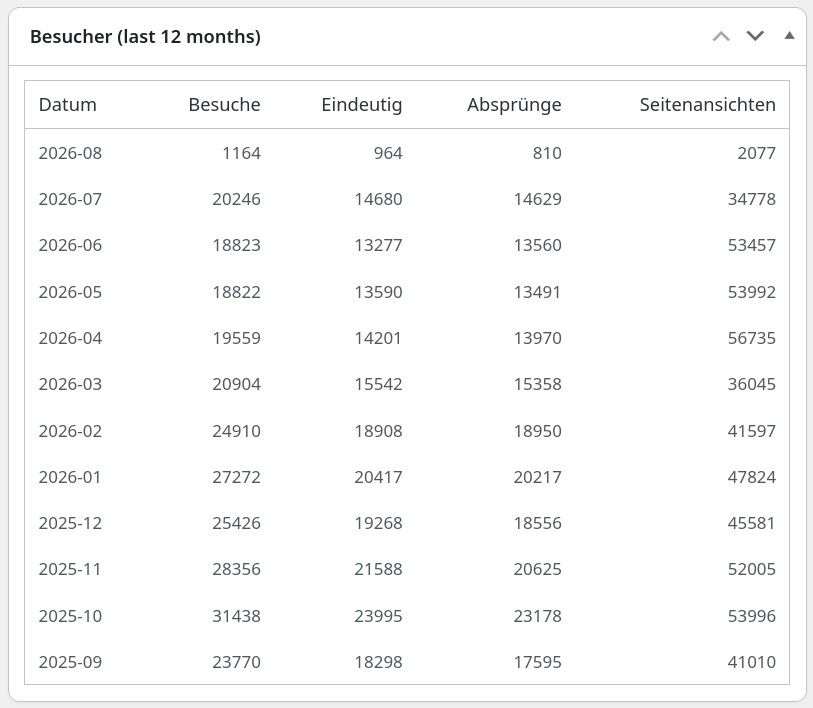This screenshot has height=708, width=813.
Task: Select the date cell 2026-08
Action: pos(71,153)
